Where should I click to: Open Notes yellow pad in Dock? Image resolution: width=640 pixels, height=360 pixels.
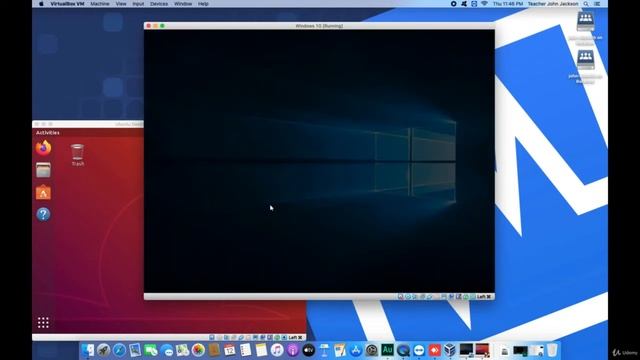(x=261, y=350)
